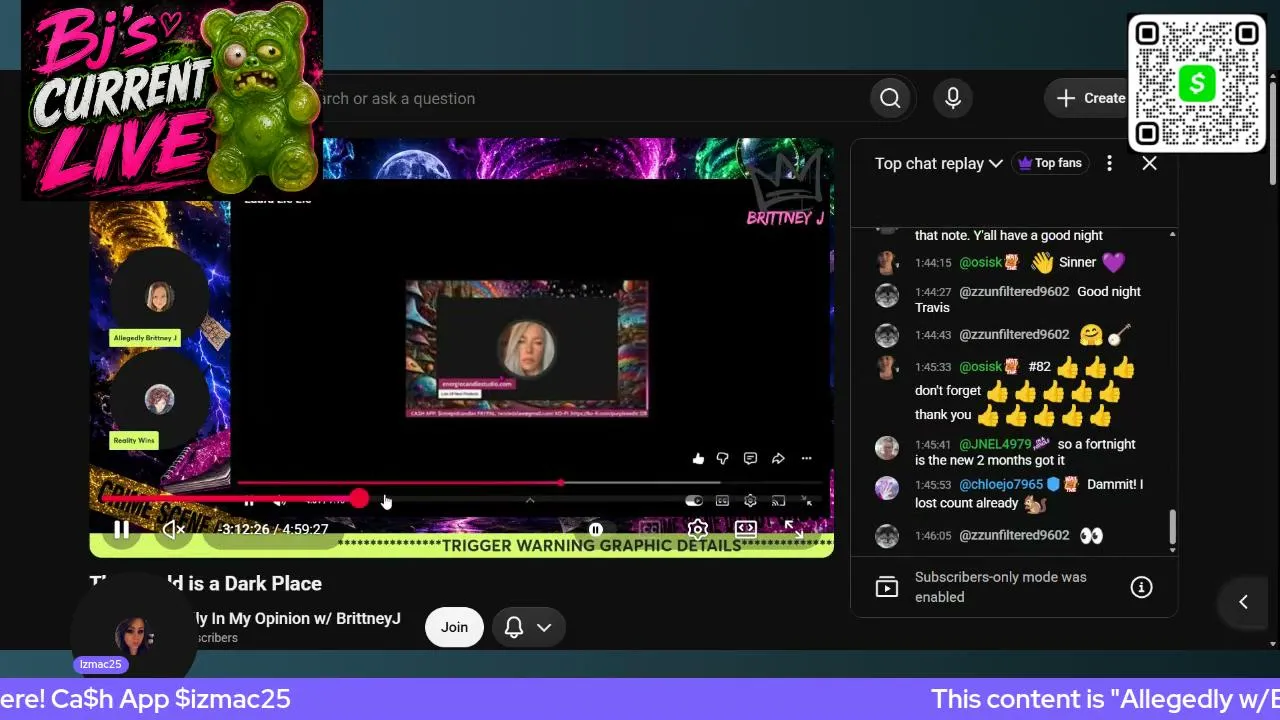Click the chat scrollbar thumb
The width and height of the screenshot is (1280, 720).
coord(1172,526)
